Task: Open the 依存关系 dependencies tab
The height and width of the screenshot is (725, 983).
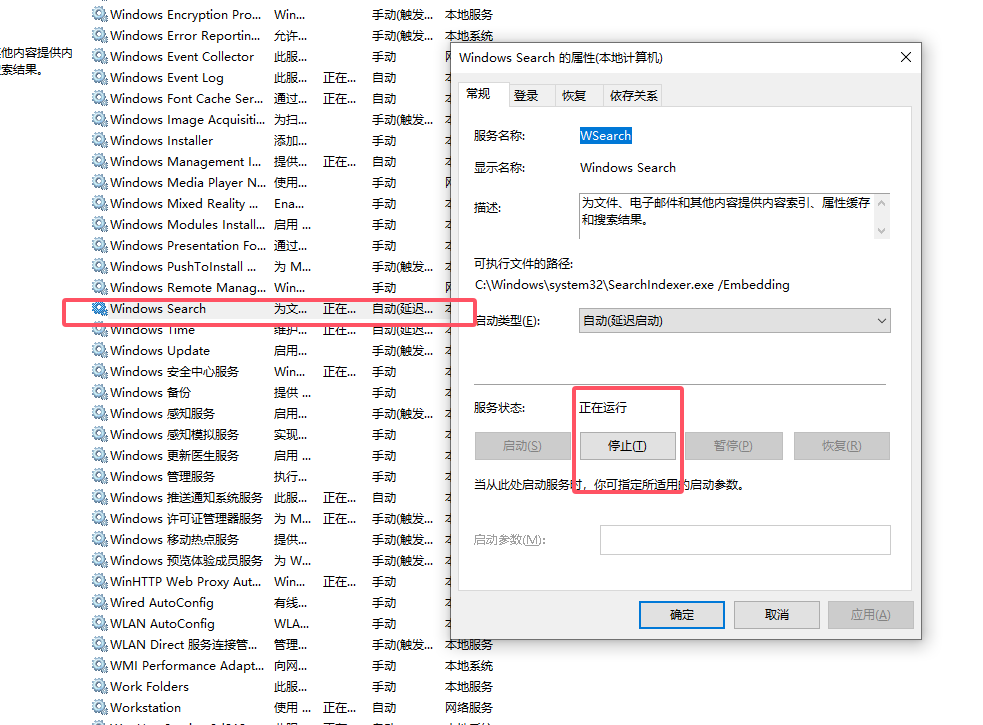Action: pyautogui.click(x=634, y=96)
